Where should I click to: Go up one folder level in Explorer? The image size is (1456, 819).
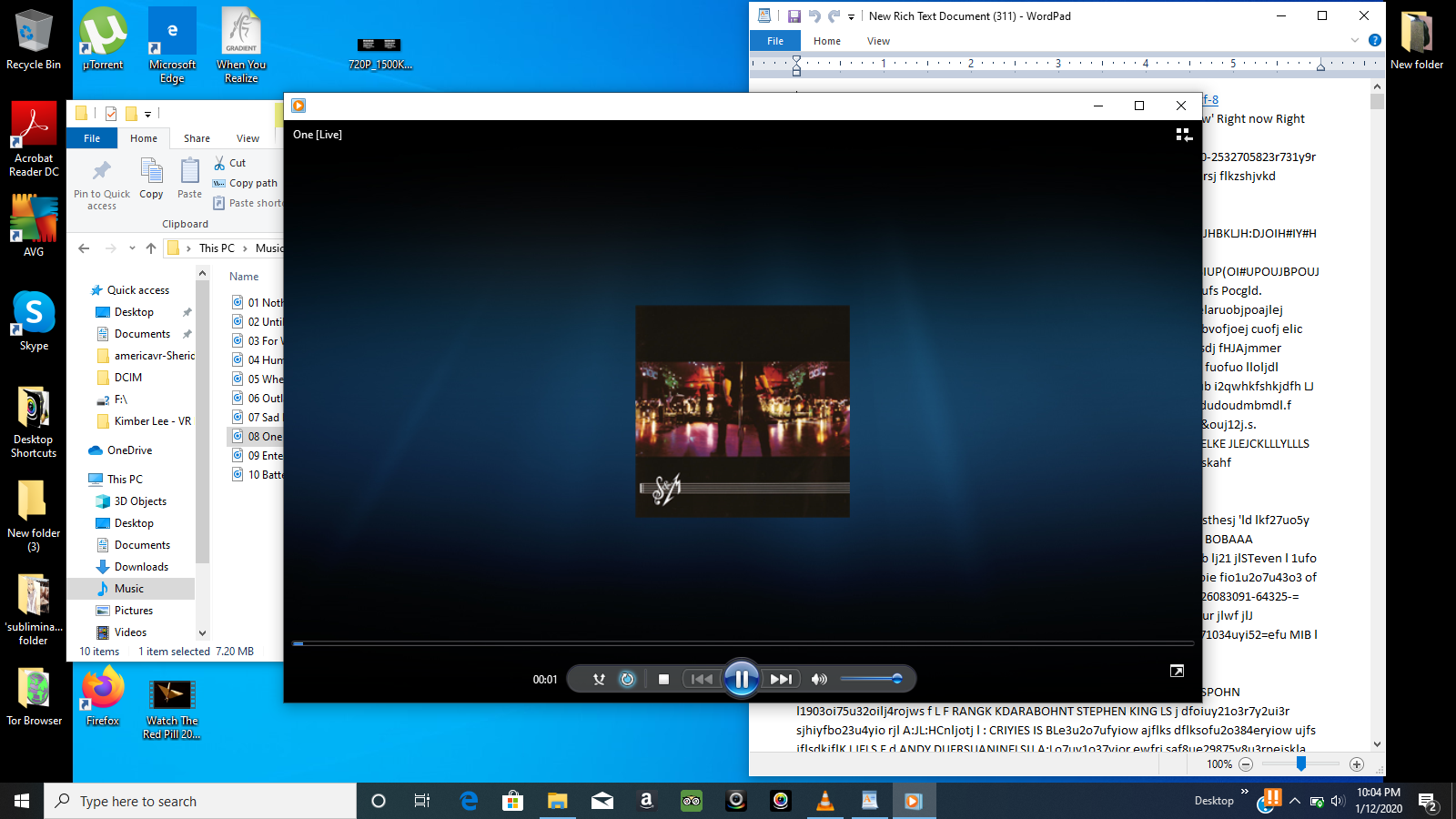pyautogui.click(x=151, y=248)
